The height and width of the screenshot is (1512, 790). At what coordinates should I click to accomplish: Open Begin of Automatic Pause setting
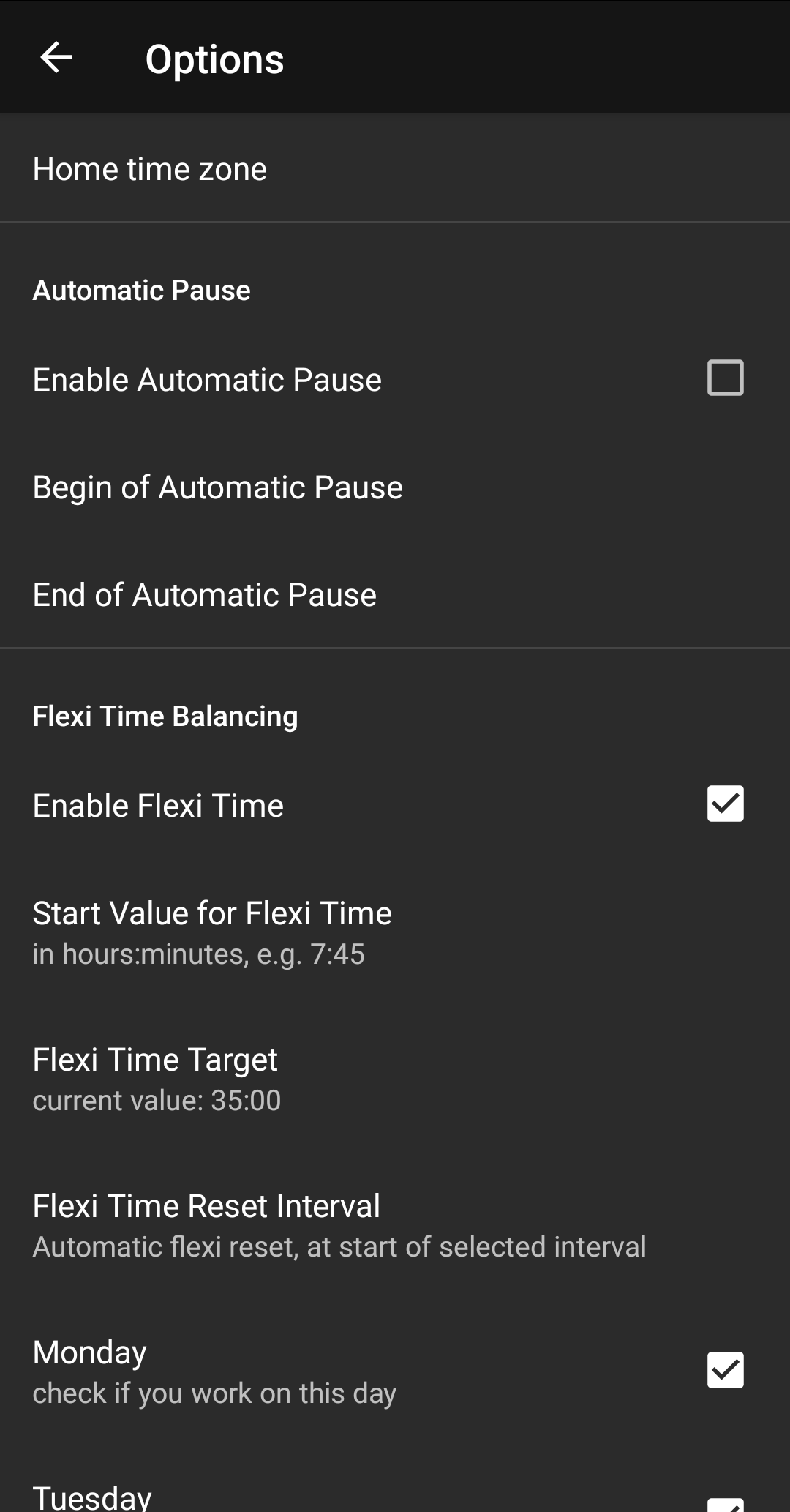click(x=218, y=487)
